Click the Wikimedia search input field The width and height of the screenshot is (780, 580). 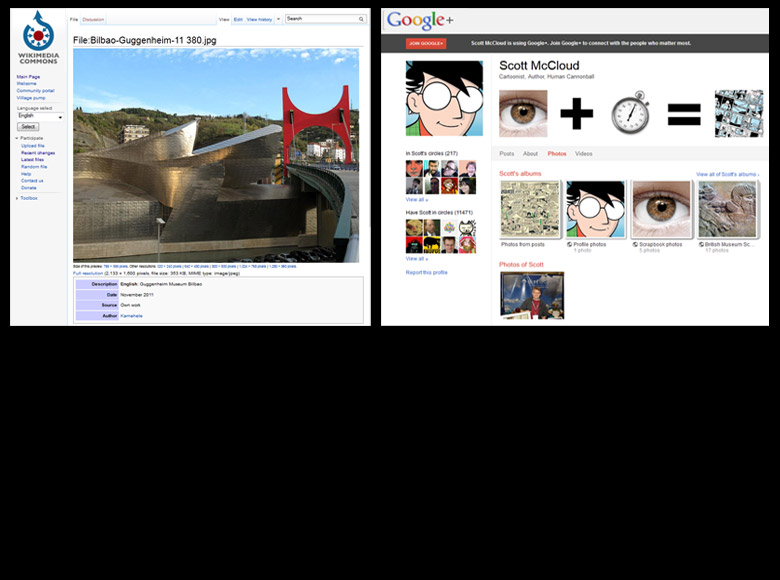(x=320, y=19)
